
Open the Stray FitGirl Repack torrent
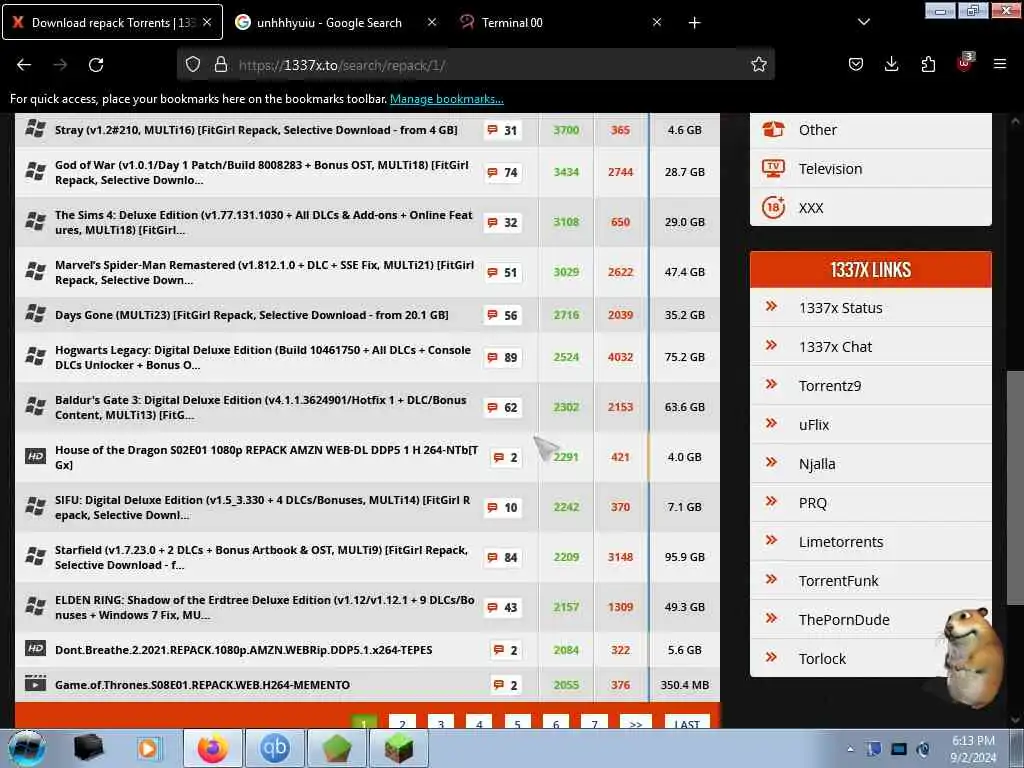[256, 130]
